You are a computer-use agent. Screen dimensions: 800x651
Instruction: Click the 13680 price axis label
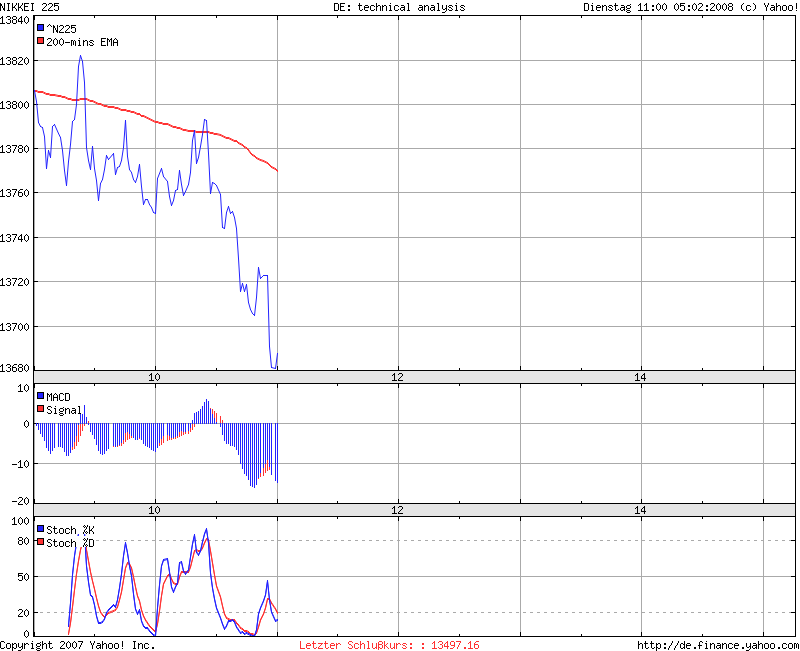point(15,368)
